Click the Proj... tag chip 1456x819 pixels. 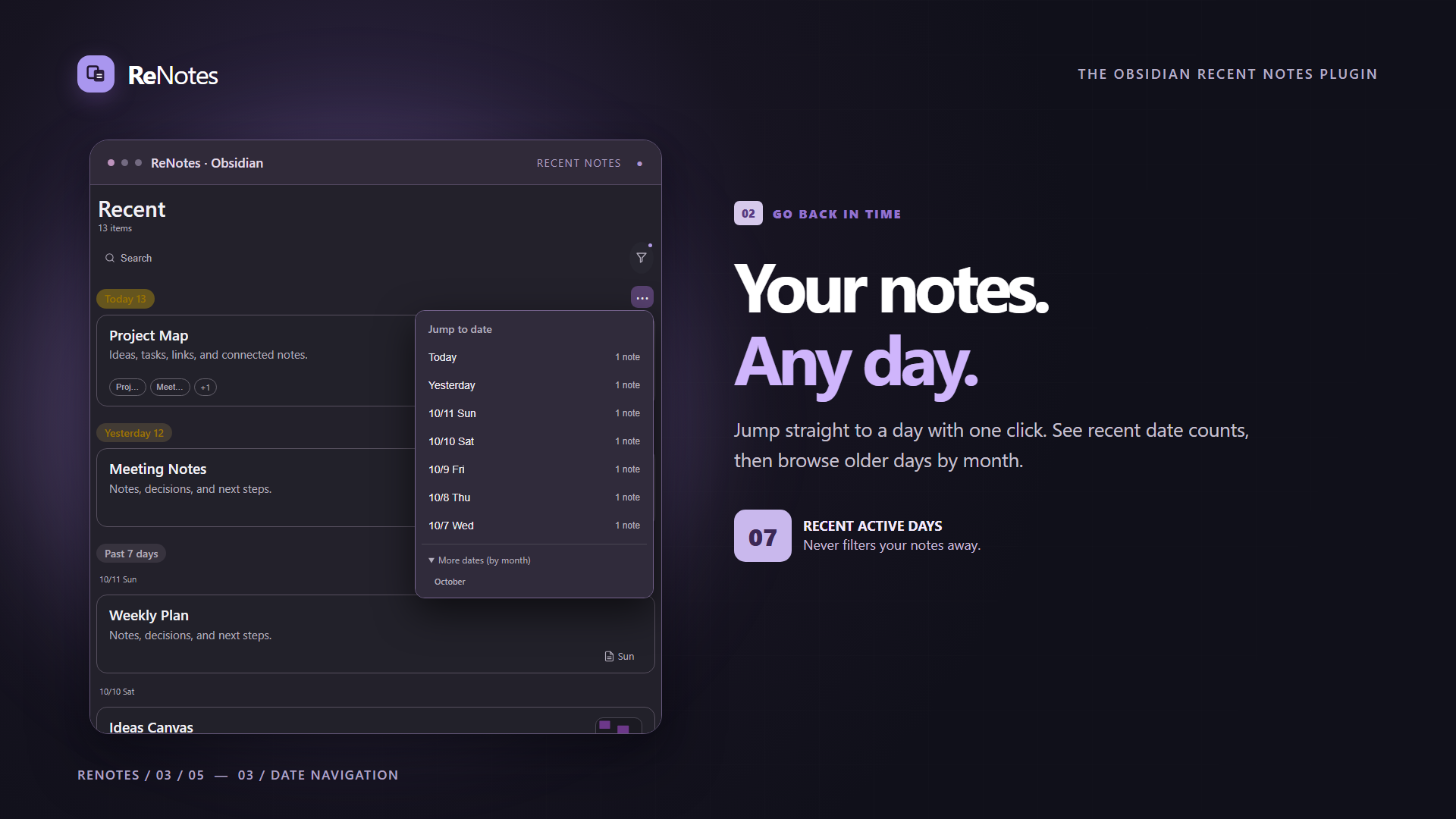coord(127,388)
